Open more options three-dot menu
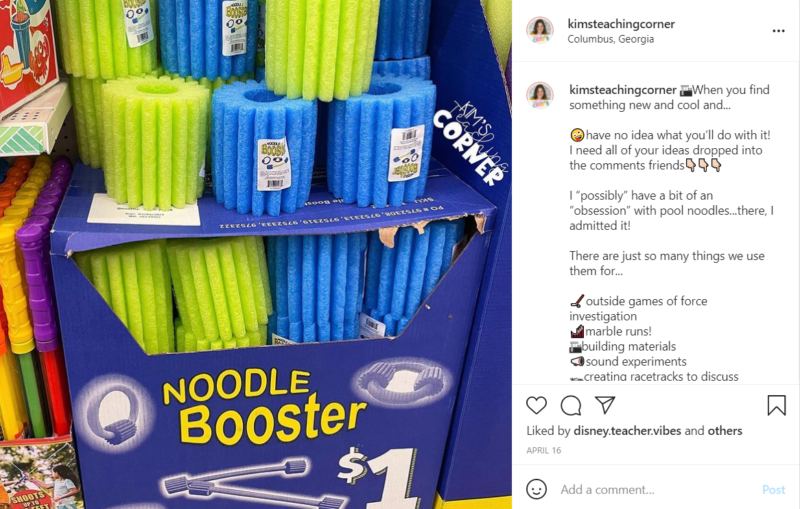This screenshot has width=800, height=509. pos(779,31)
